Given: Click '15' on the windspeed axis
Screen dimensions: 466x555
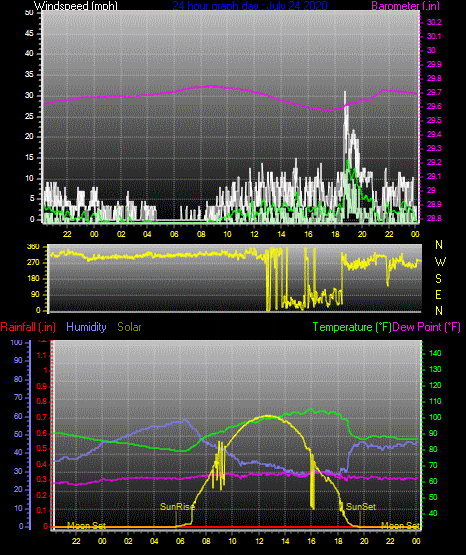Looking at the screenshot, I should 29,158.
